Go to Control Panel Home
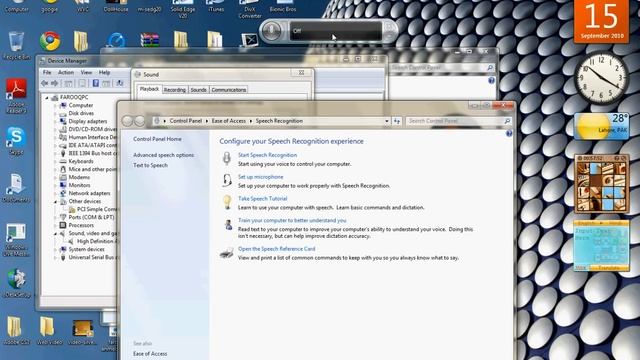Screen dimensions: 640x360 [x=157, y=139]
